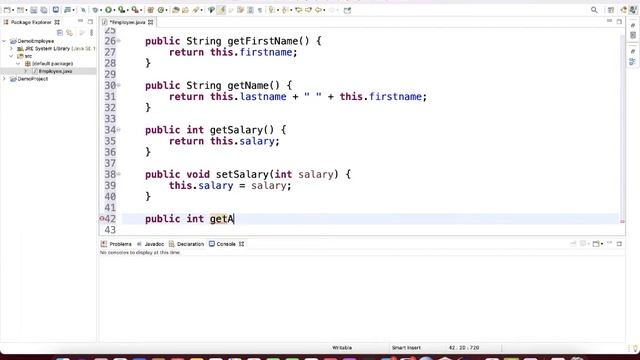
Task: Select the DemoProject project
Action: coord(32,79)
